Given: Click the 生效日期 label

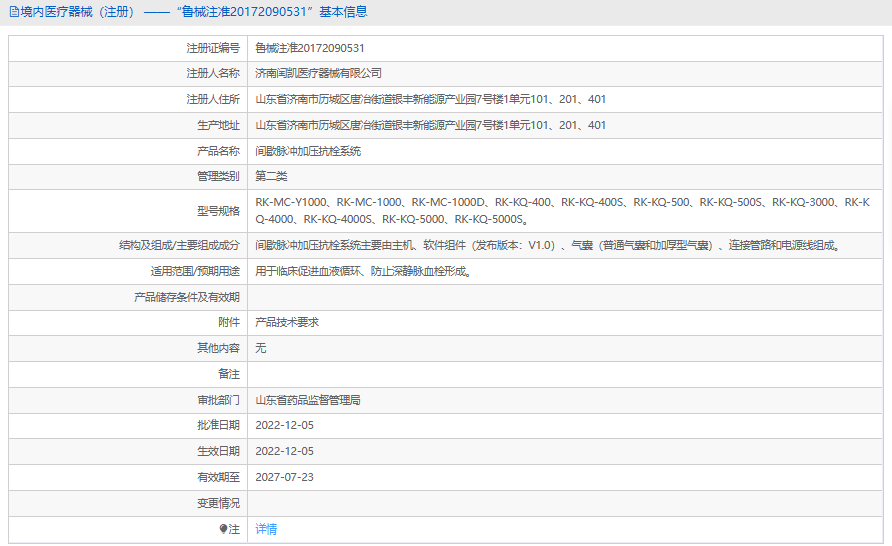Looking at the screenshot, I should (x=218, y=452).
